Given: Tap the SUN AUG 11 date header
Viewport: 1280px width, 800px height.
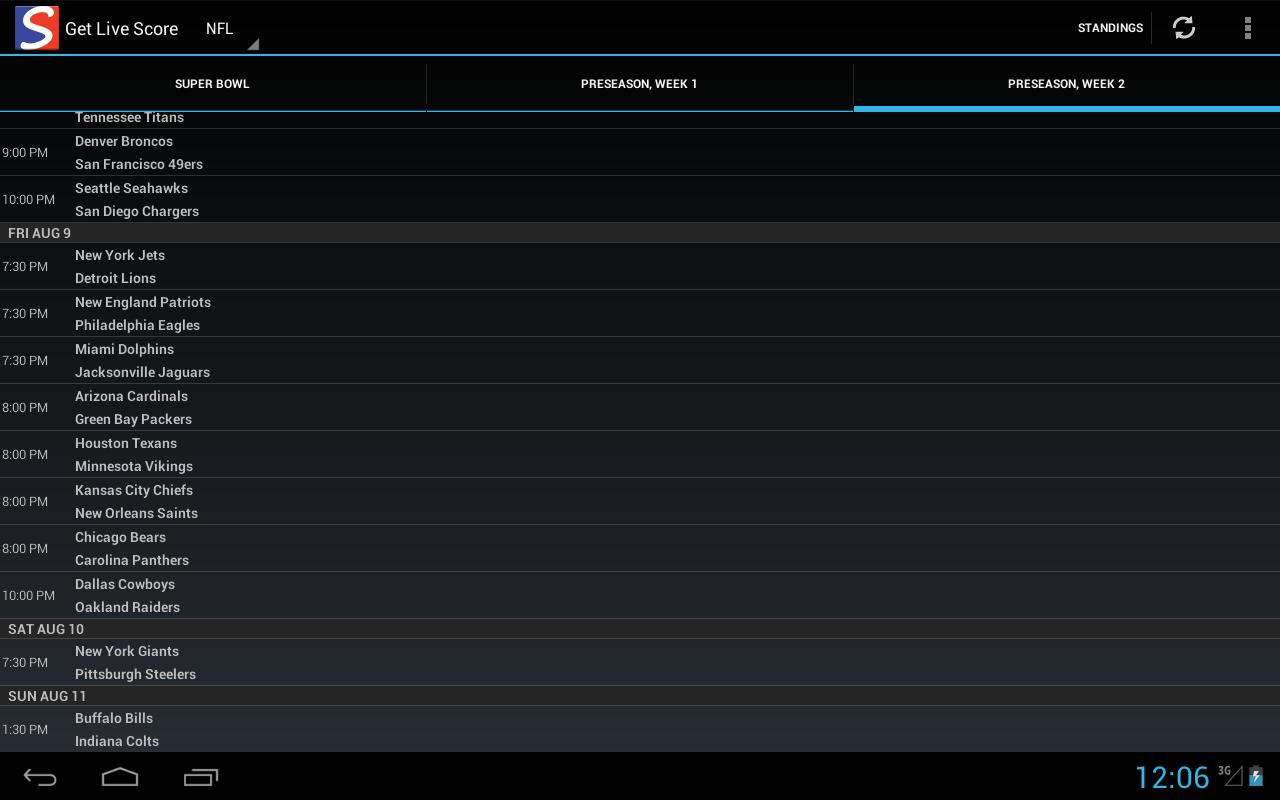Looking at the screenshot, I should (x=640, y=696).
